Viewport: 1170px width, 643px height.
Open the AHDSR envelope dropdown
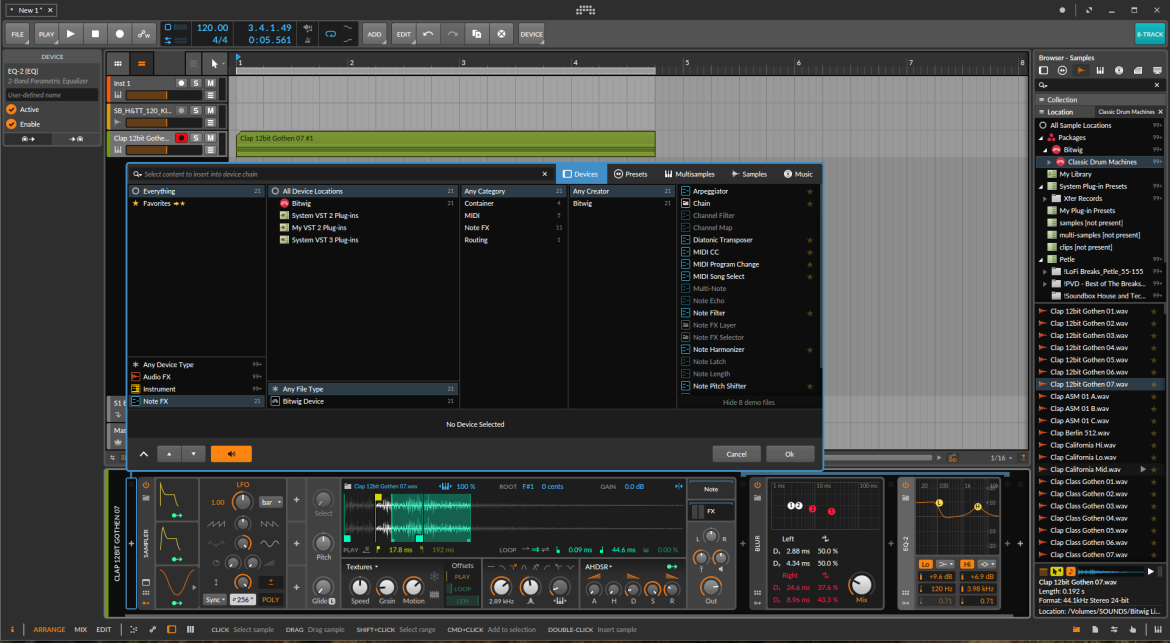(x=598, y=567)
